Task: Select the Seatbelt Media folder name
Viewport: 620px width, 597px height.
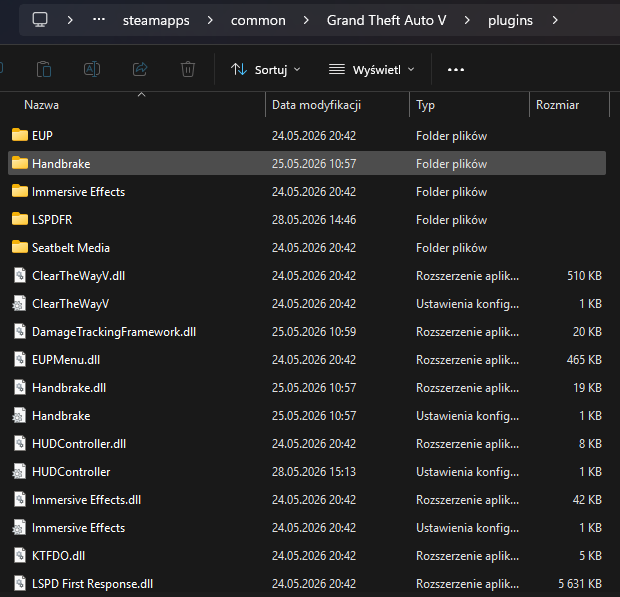Action: [x=71, y=248]
